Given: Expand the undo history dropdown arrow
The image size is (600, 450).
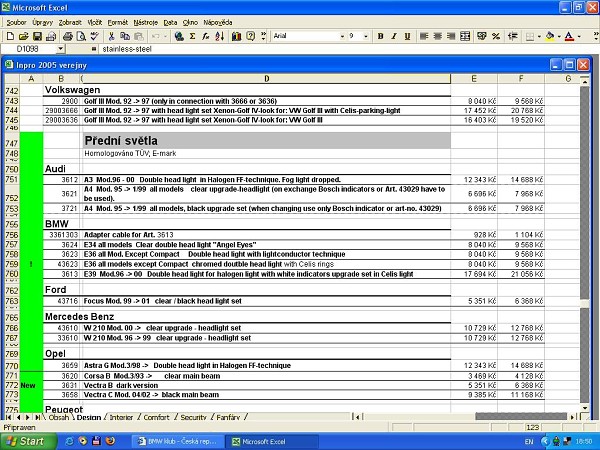Looking at the screenshot, I should coord(165,36).
